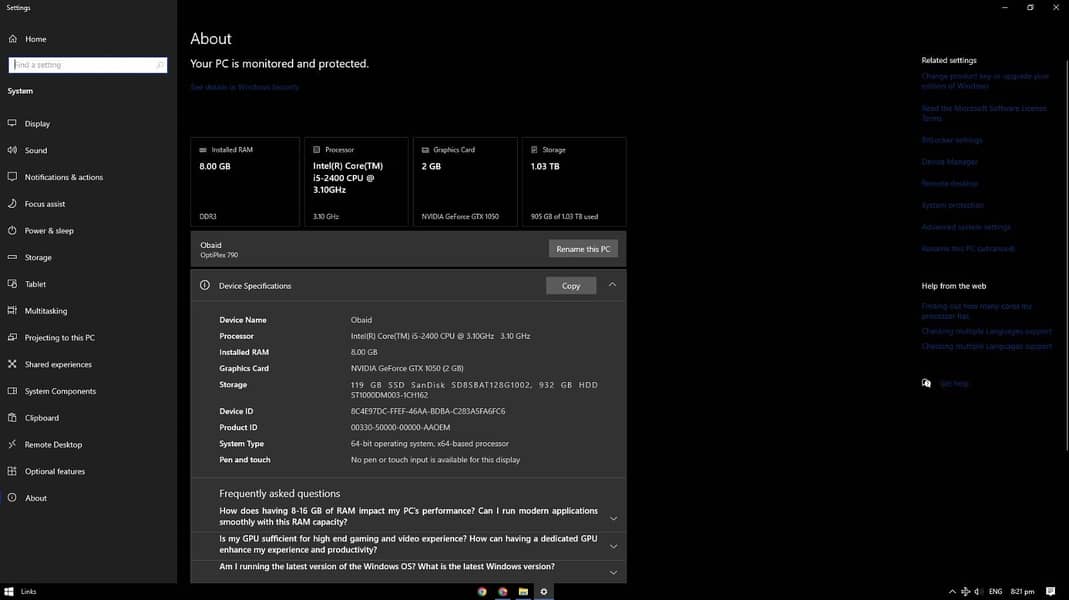Click the Links toolbar label on taskbar
The image size is (1069, 600).
pyautogui.click(x=28, y=592)
